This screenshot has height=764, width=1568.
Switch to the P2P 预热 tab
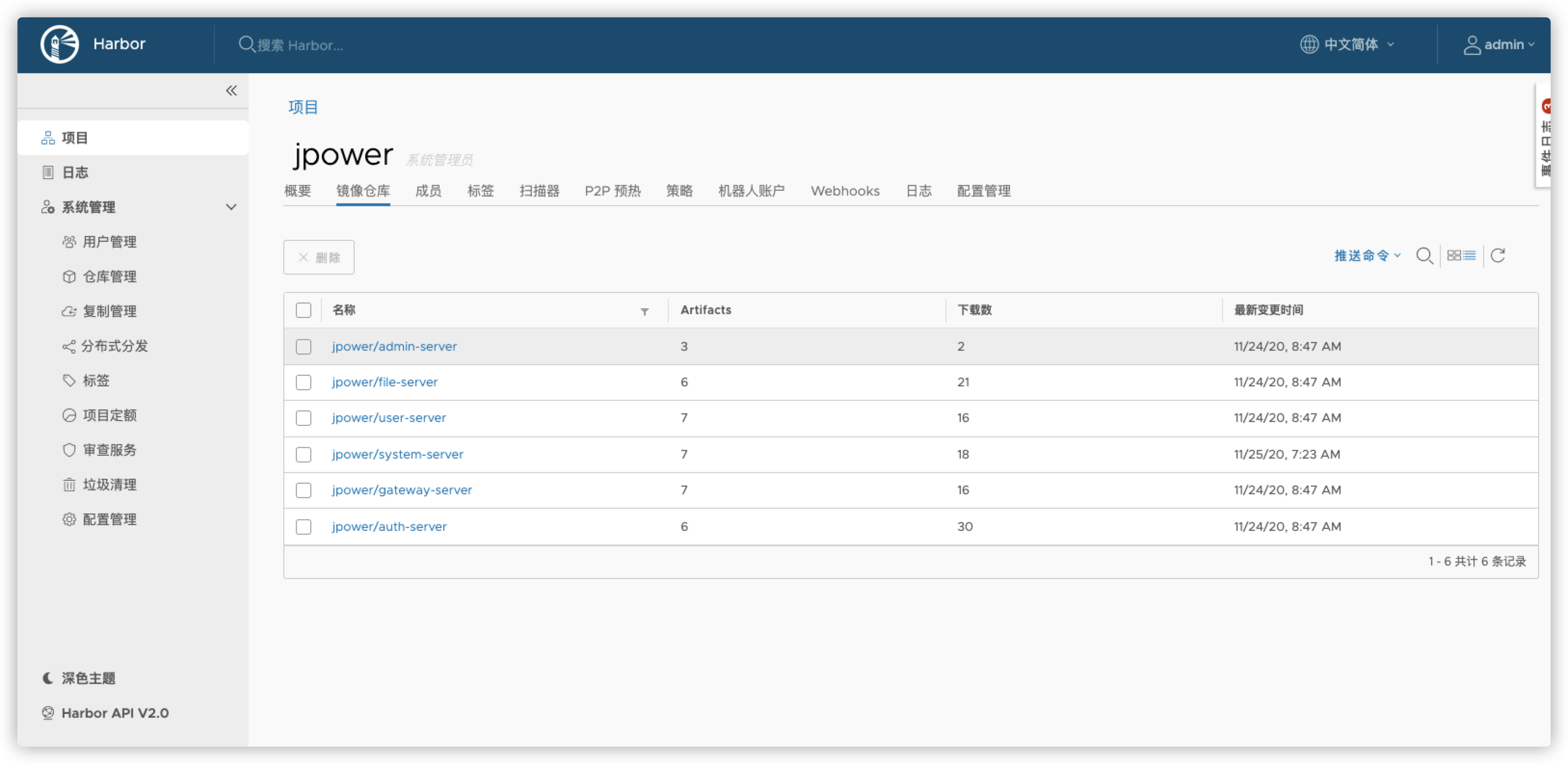pyautogui.click(x=612, y=191)
